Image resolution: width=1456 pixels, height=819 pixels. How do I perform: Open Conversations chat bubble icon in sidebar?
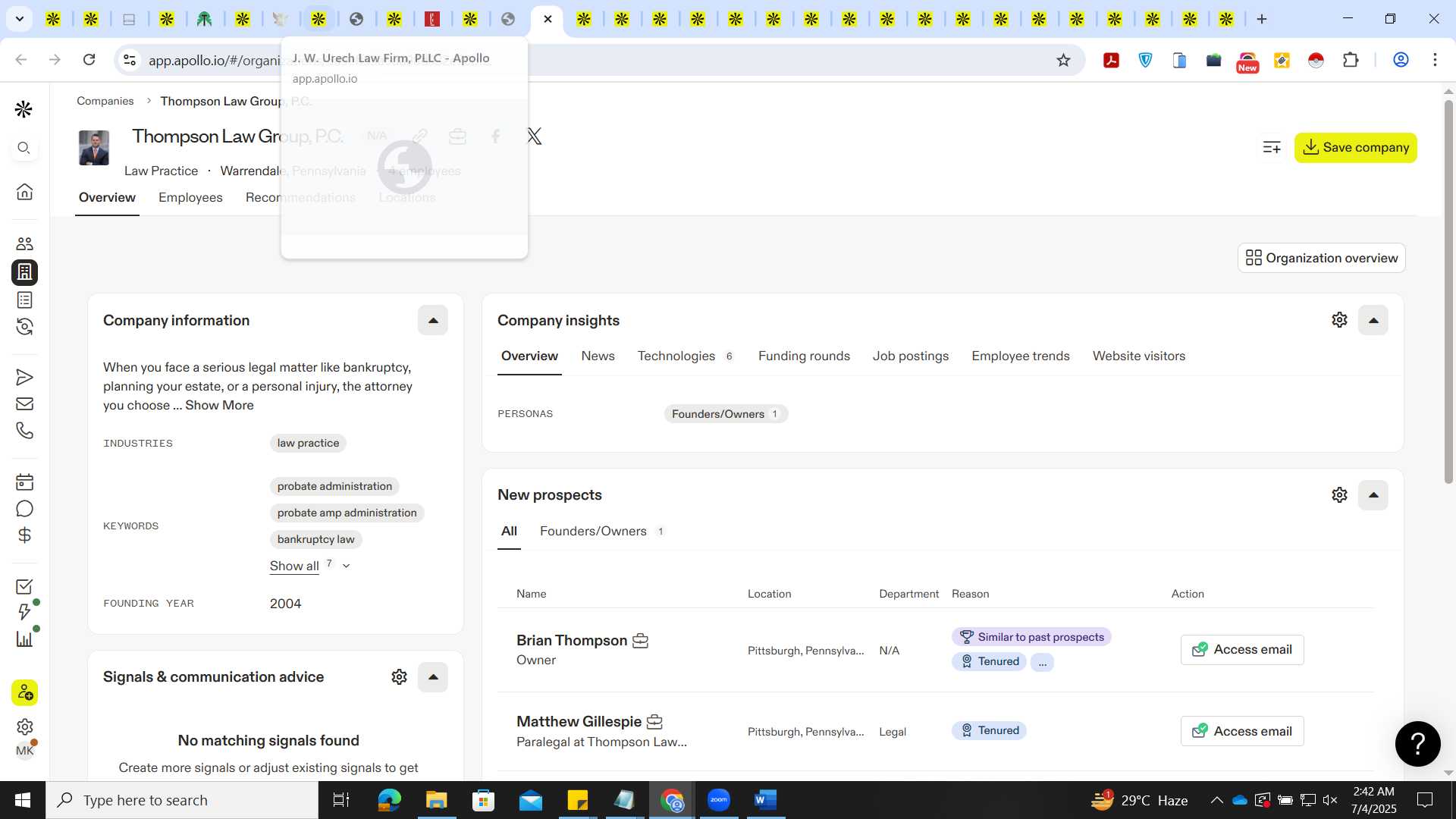tap(24, 509)
